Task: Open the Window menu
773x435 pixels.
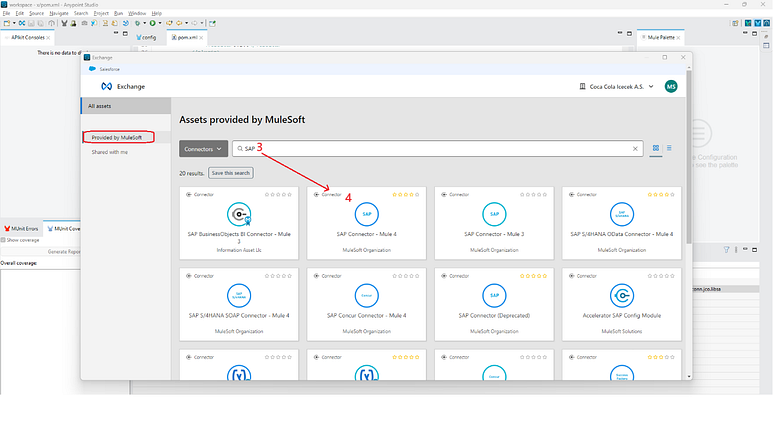Action: coord(137,13)
